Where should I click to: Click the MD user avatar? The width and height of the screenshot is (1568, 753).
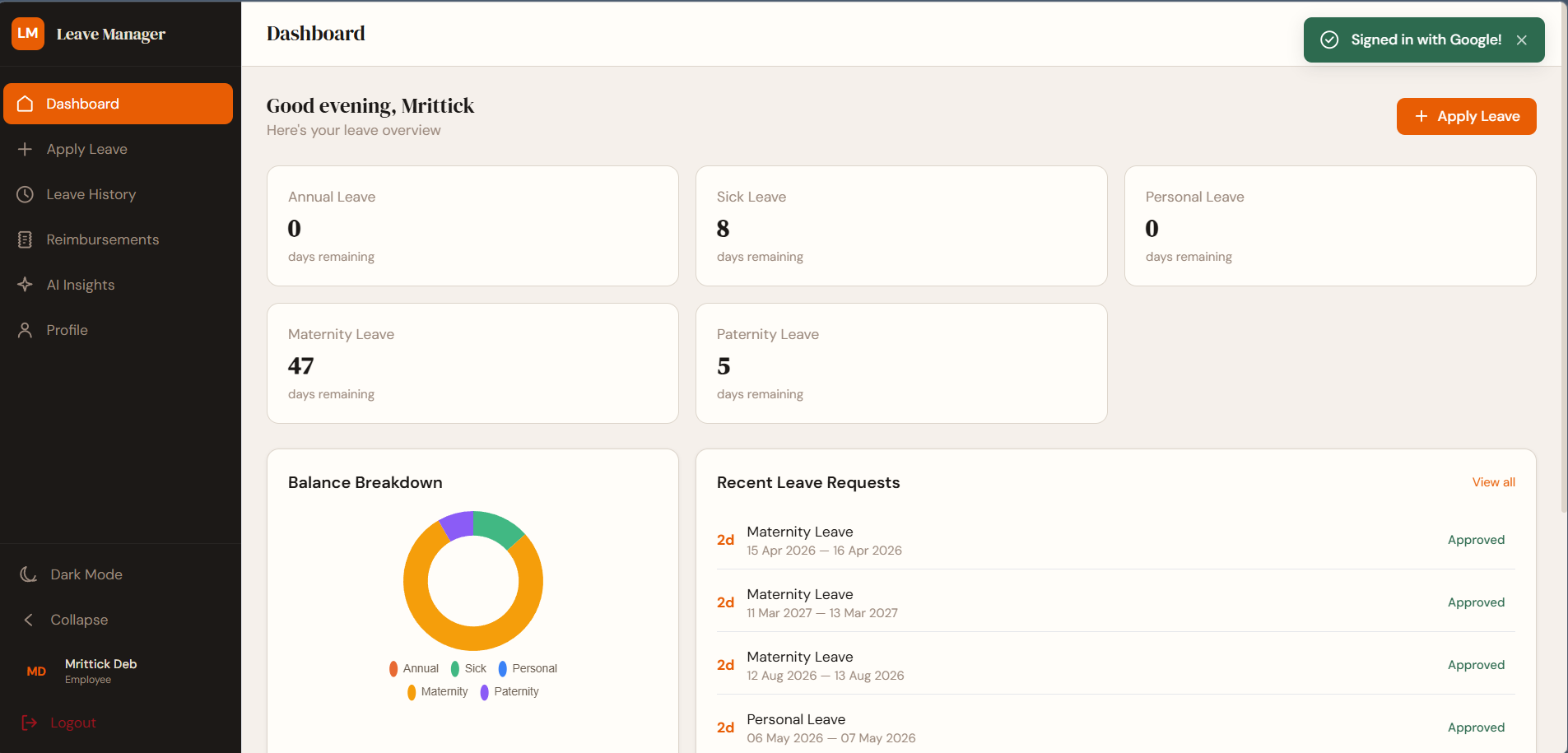click(x=36, y=672)
